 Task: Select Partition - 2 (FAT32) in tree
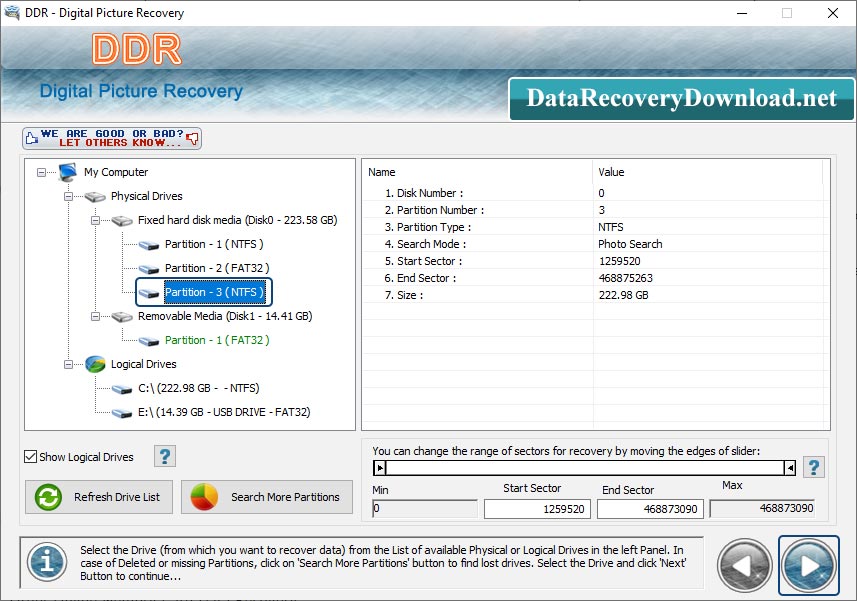click(x=217, y=268)
